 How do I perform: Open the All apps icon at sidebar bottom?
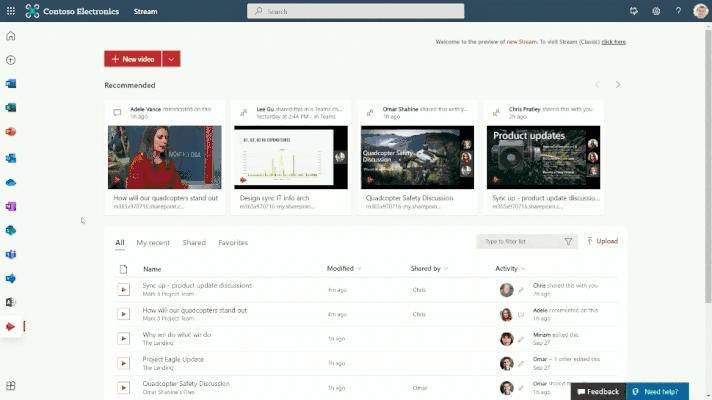(10, 386)
